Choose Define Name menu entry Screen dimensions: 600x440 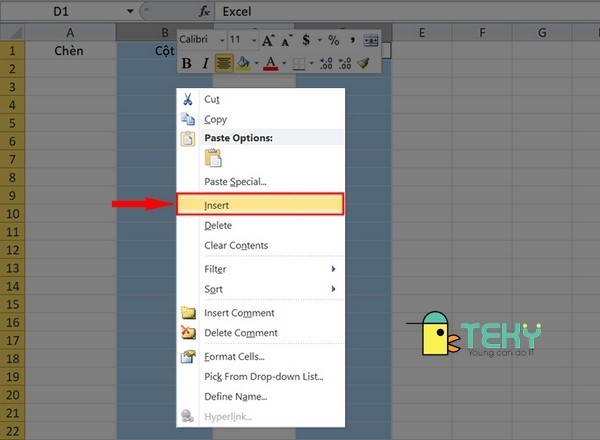click(x=261, y=396)
